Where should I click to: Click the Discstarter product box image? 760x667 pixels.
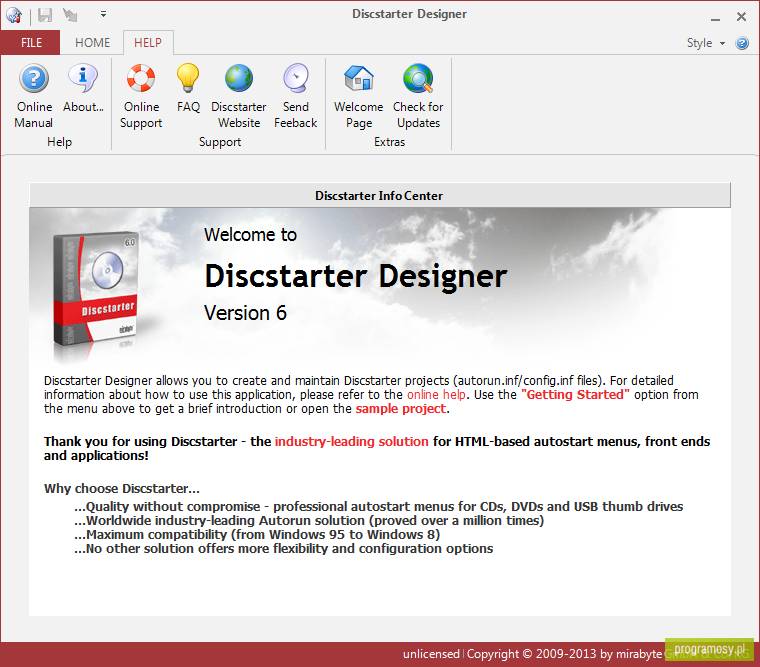[x=95, y=289]
